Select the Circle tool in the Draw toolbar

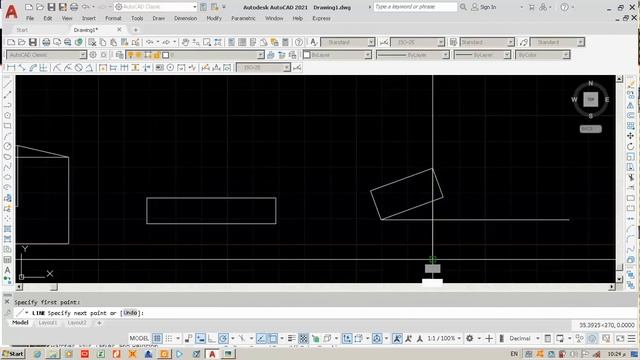point(7,146)
